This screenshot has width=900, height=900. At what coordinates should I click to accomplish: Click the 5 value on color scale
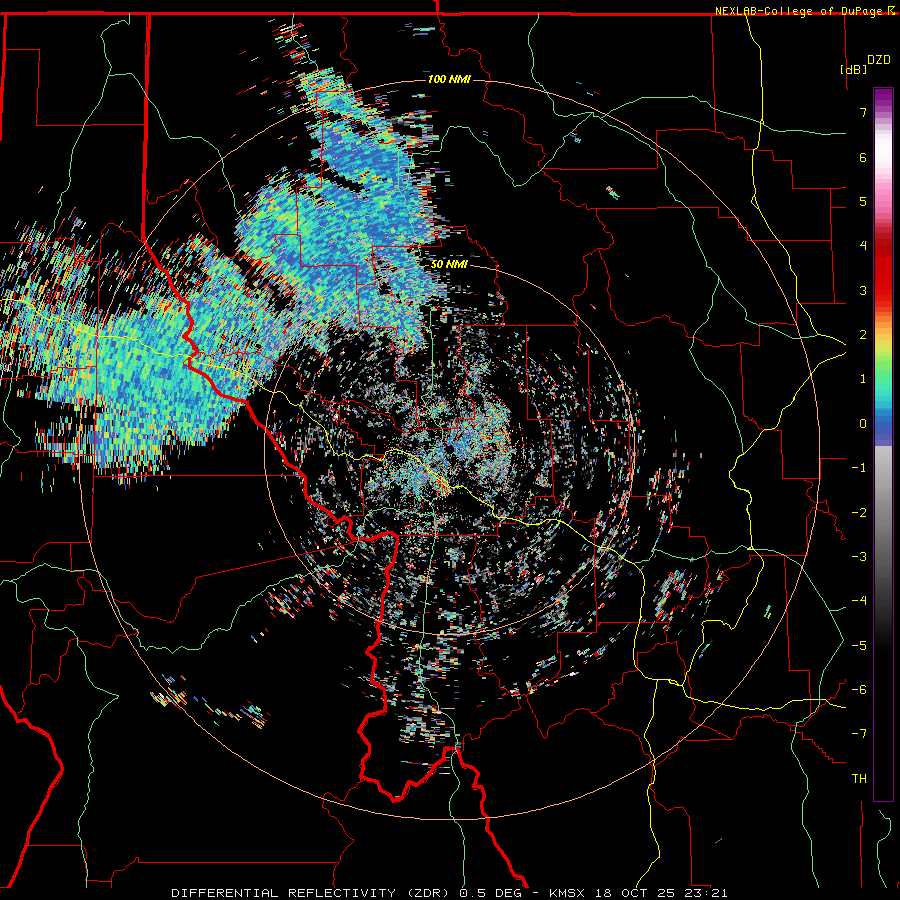[863, 201]
